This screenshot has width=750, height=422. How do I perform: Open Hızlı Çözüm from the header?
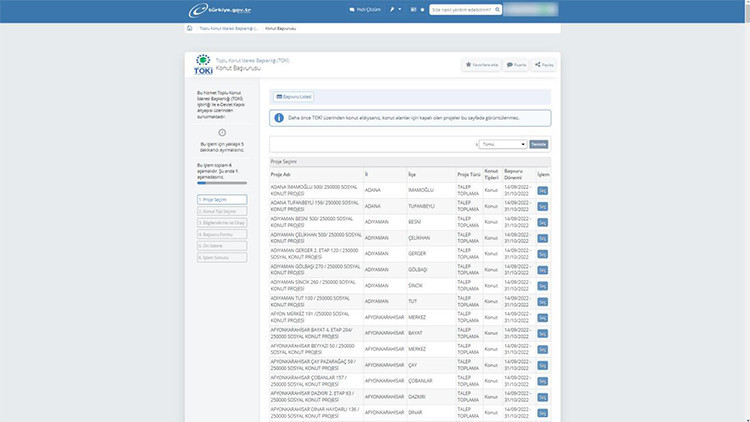pyautogui.click(x=365, y=10)
